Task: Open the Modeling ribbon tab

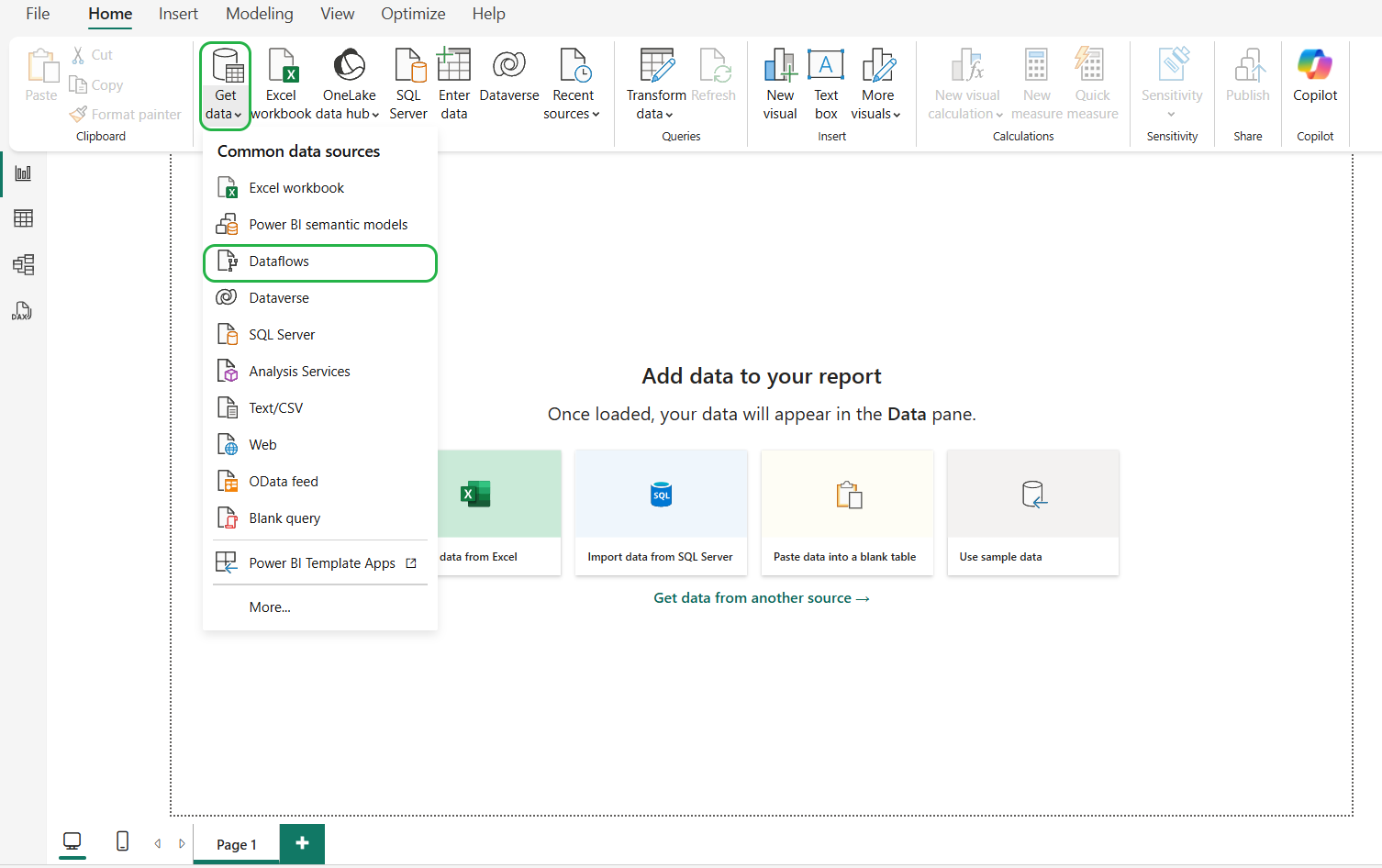Action: [x=259, y=14]
